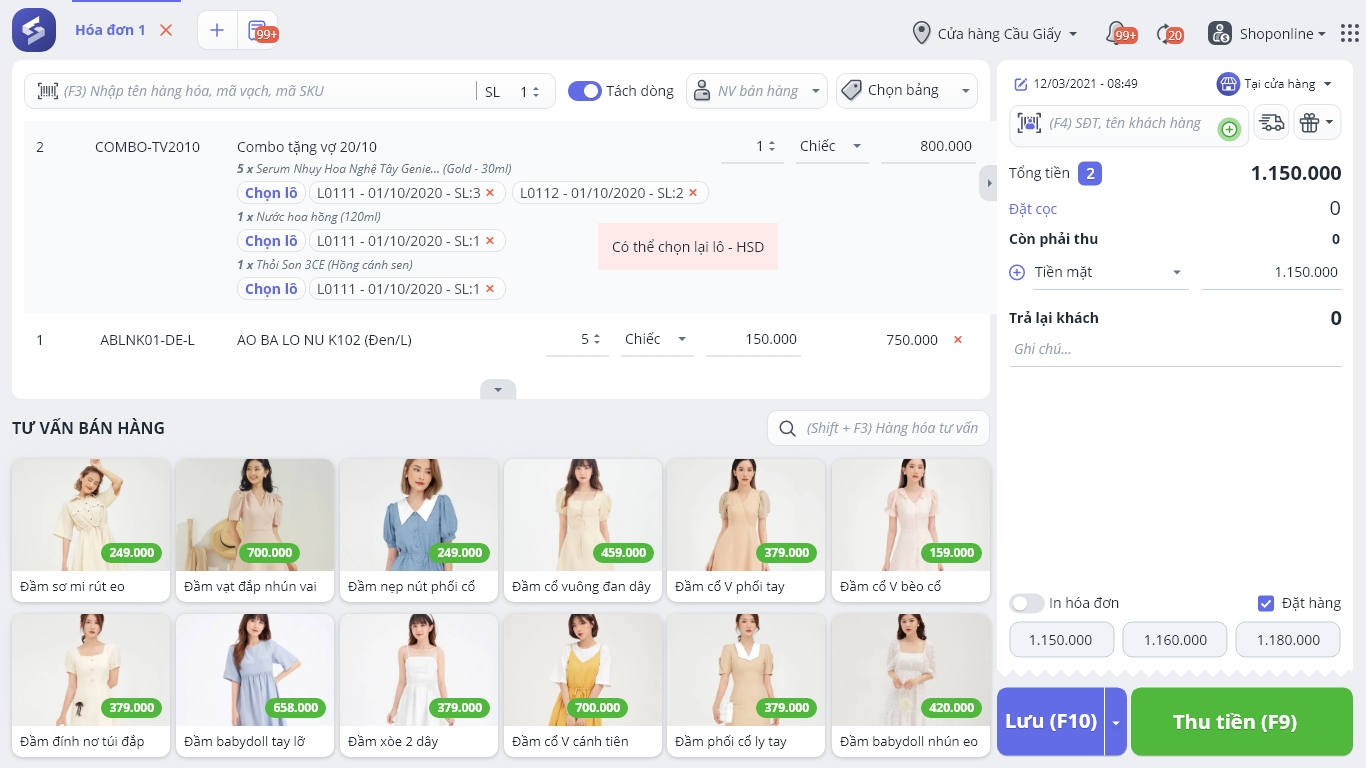Expand the Chọn bảng dropdown
Viewport: 1366px width, 768px height.
[906, 91]
